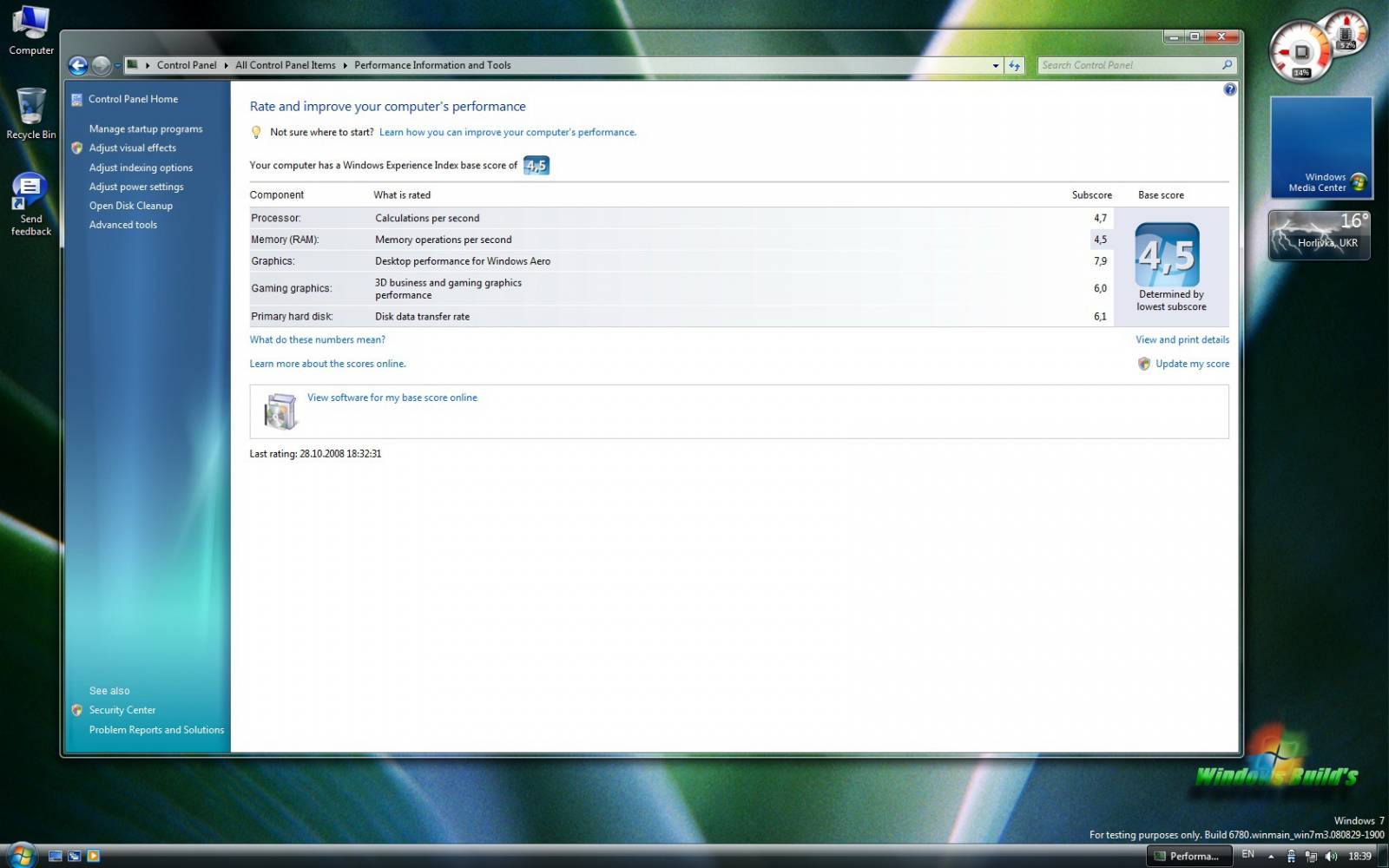Screen dimensions: 1389x868
Task: Click the Last rating date text
Action: point(315,454)
